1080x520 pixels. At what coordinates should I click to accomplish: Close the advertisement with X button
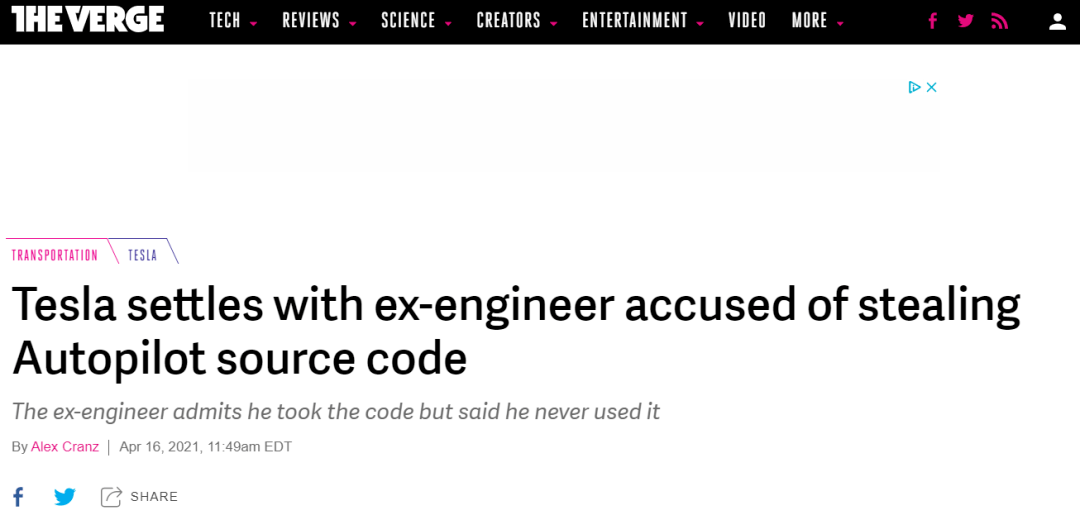click(931, 87)
